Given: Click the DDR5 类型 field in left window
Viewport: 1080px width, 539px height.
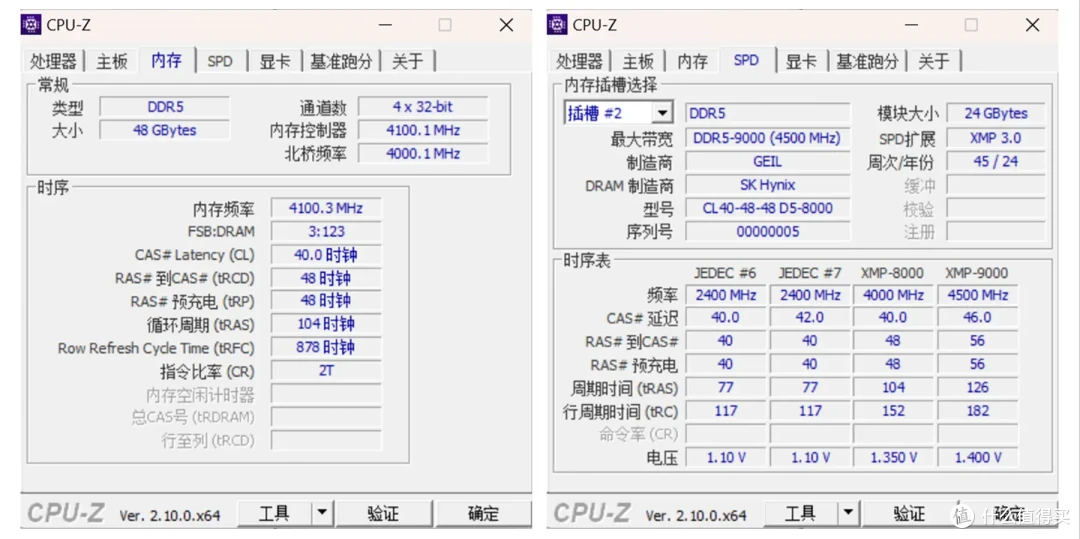Looking at the screenshot, I should pos(165,107).
